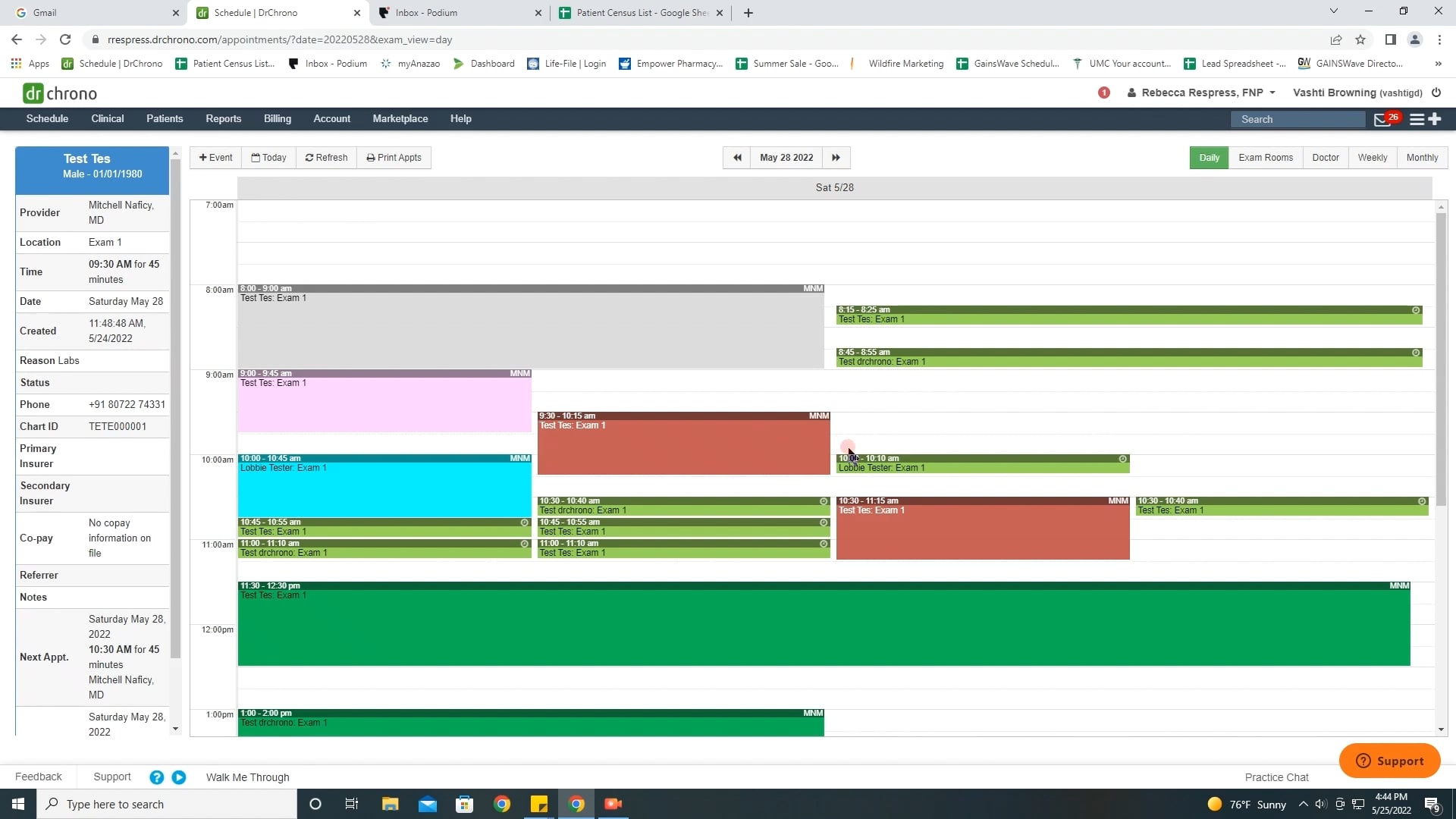
Task: Share this page via the share icon
Action: coord(1336,39)
